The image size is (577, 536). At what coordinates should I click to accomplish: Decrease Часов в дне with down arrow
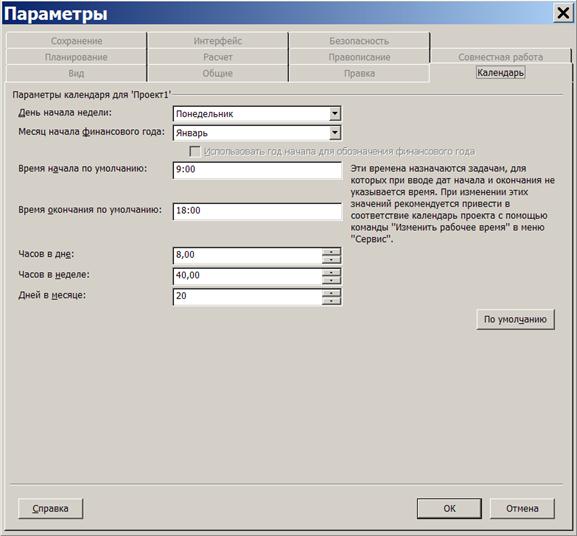(x=331, y=260)
